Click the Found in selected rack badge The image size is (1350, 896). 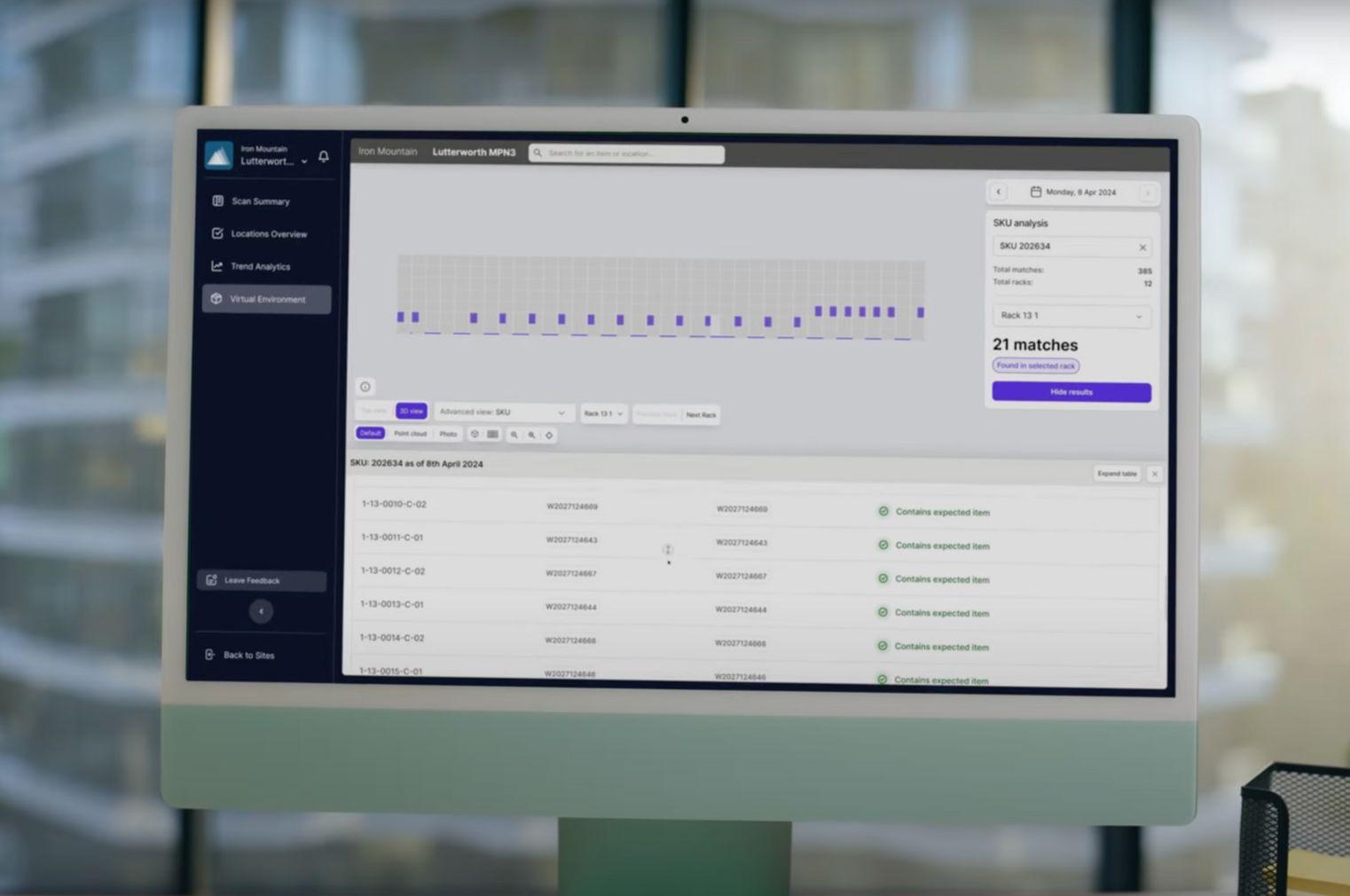pos(1035,365)
